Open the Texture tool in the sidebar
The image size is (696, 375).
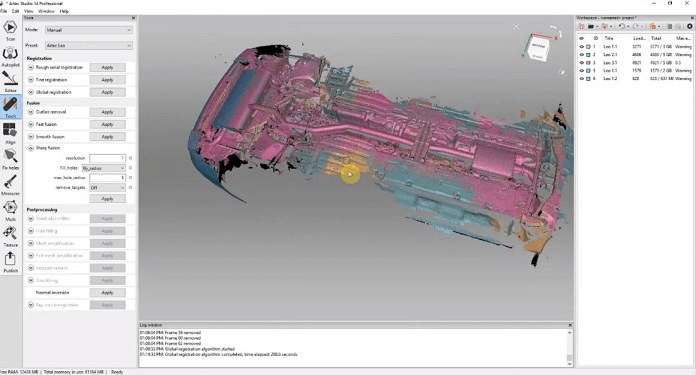10,237
